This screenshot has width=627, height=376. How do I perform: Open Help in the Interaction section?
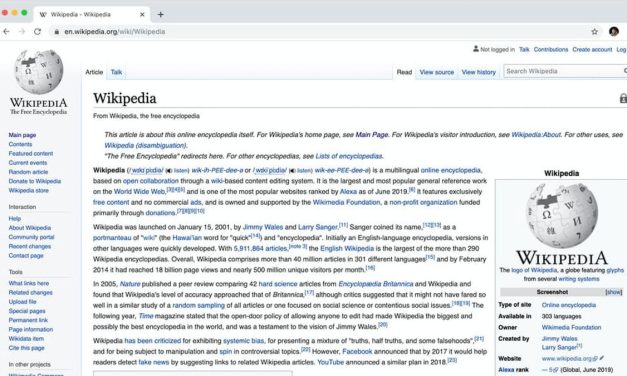point(15,218)
